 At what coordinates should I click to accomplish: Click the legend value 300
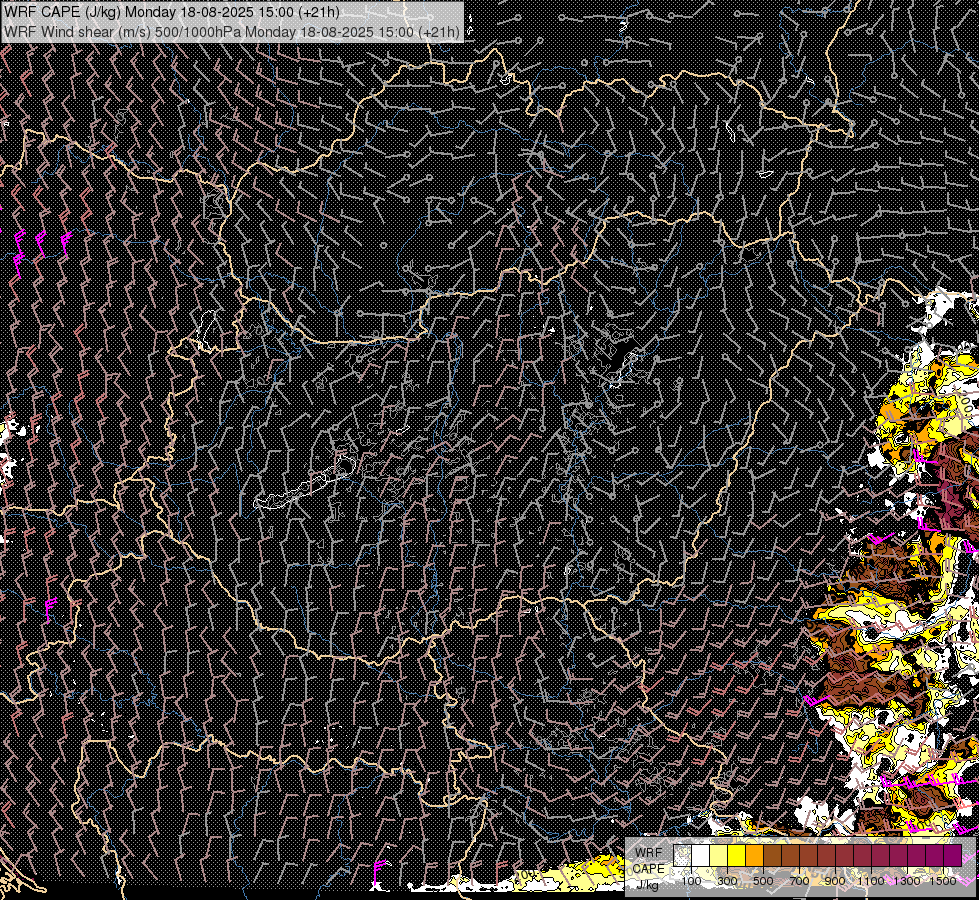[x=727, y=881]
